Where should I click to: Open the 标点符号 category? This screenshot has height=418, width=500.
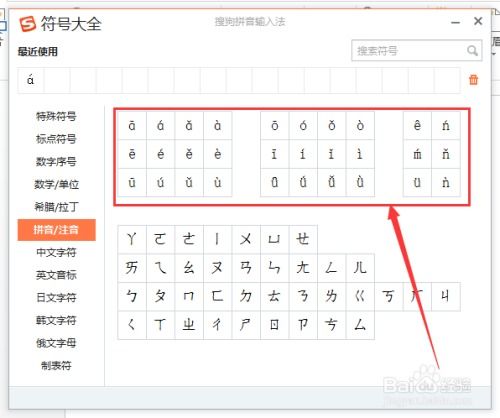tap(56, 139)
